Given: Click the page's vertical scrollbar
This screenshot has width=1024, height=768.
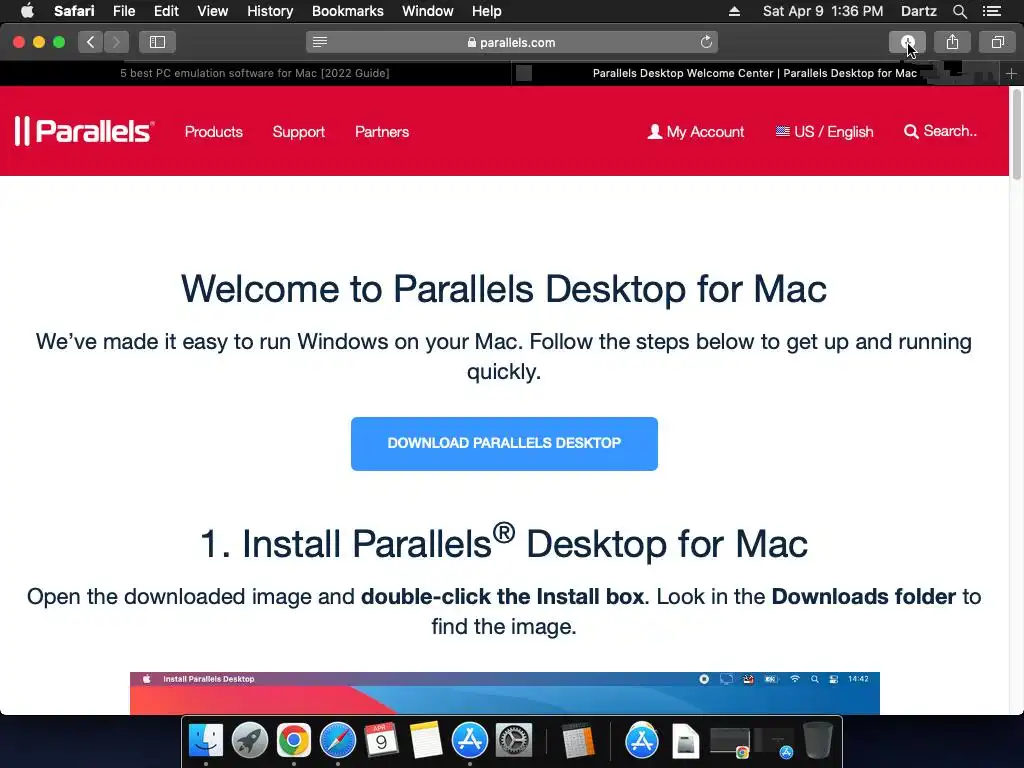Looking at the screenshot, I should (1016, 134).
